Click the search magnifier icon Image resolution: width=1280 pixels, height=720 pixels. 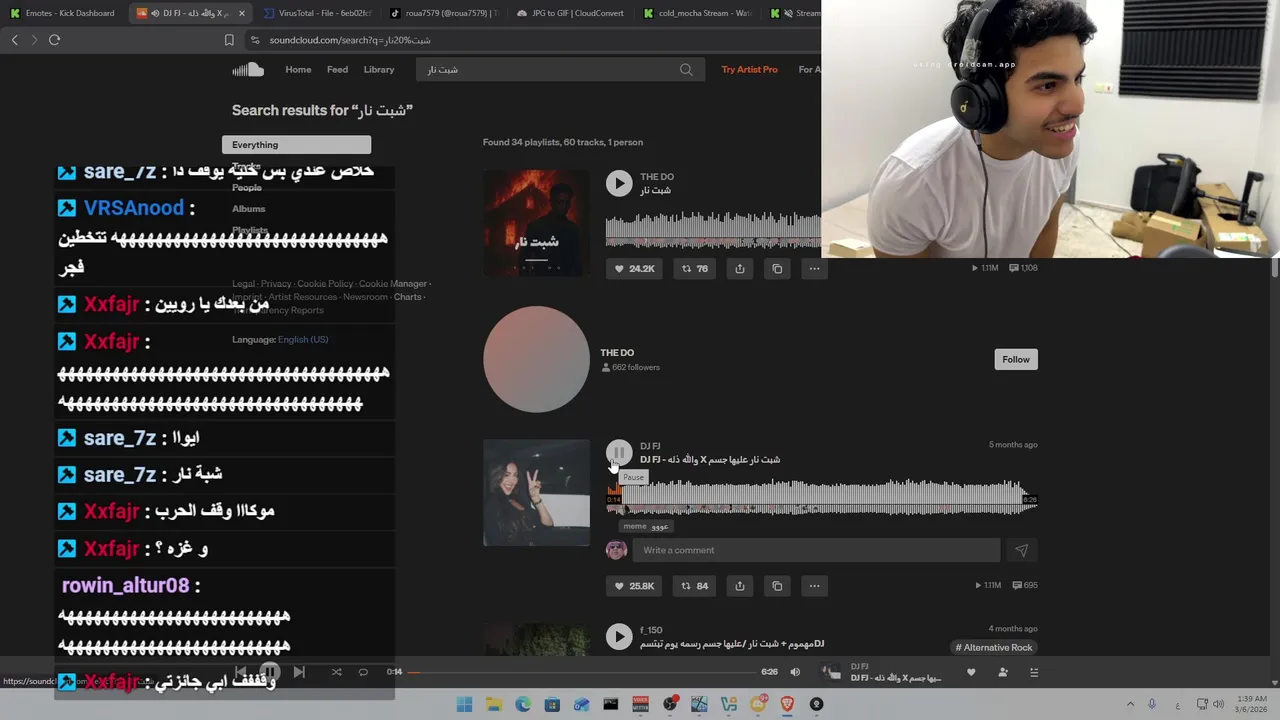pyautogui.click(x=686, y=69)
